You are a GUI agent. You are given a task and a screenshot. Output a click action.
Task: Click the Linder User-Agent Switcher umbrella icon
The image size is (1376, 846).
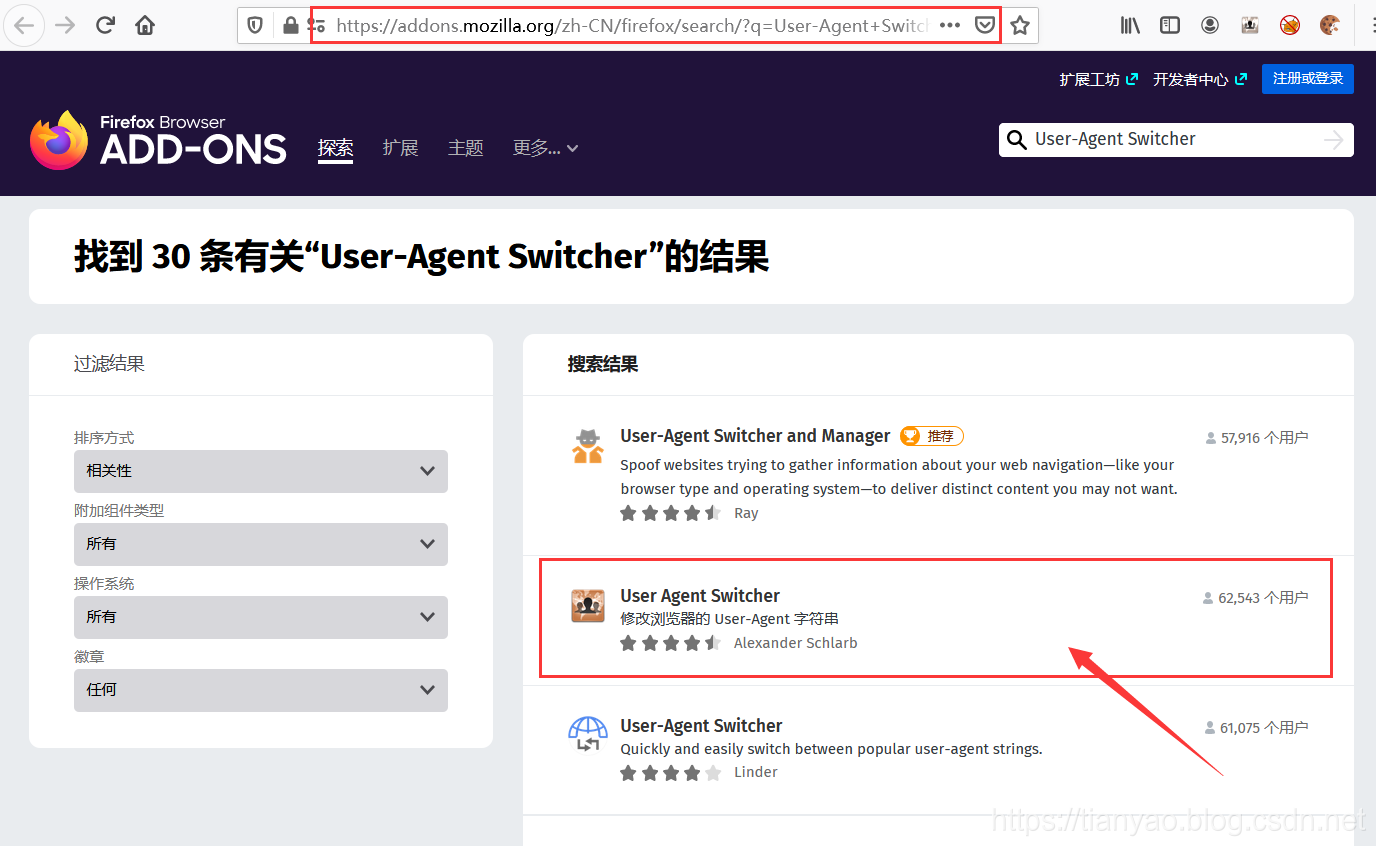588,735
